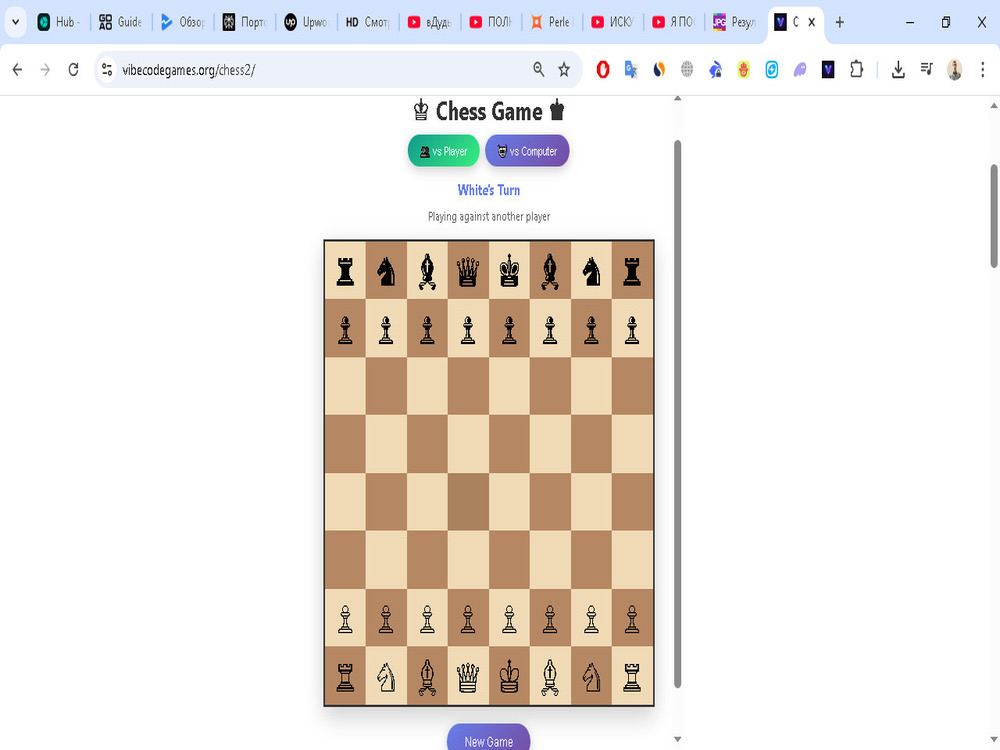Select the black queen piece

[x=468, y=270]
